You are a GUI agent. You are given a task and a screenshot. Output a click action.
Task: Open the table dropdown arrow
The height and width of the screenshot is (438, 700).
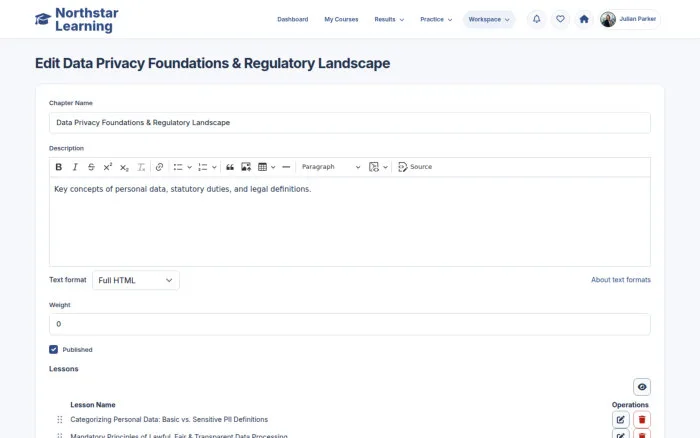coord(273,167)
